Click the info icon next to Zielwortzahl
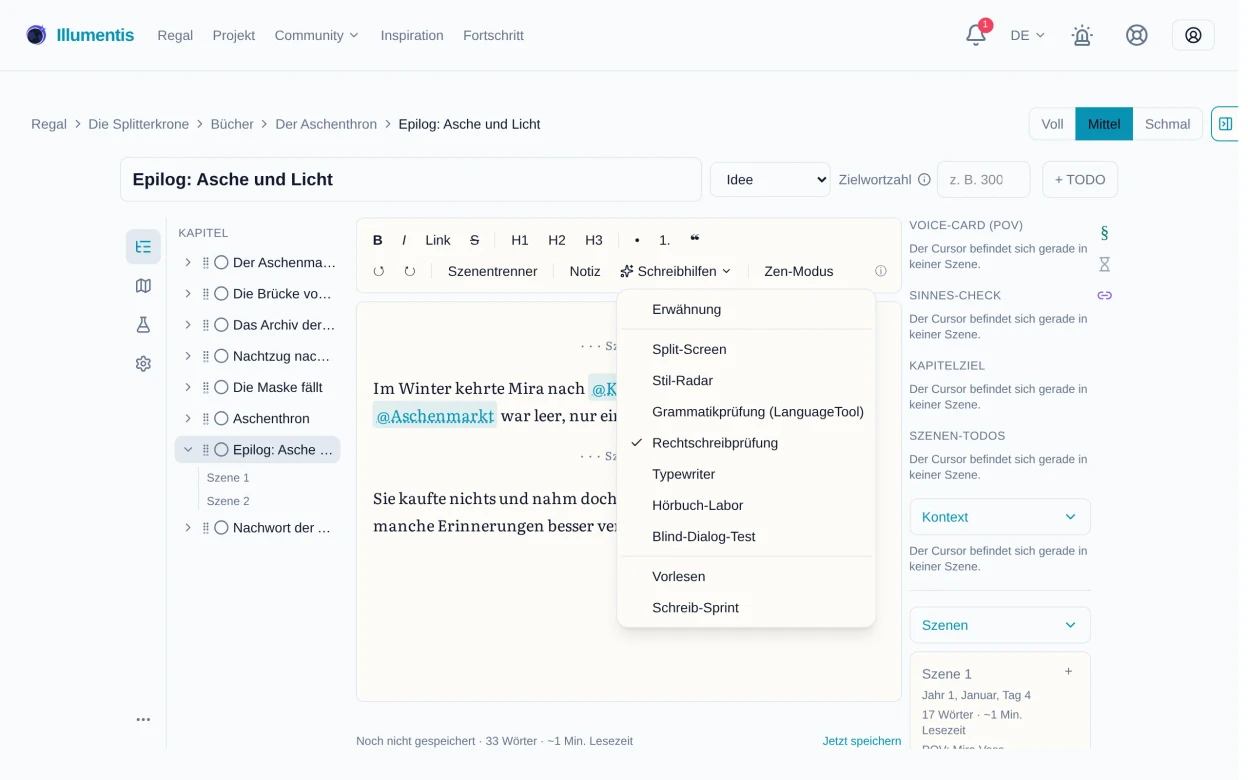1248x780 pixels. [x=924, y=180]
